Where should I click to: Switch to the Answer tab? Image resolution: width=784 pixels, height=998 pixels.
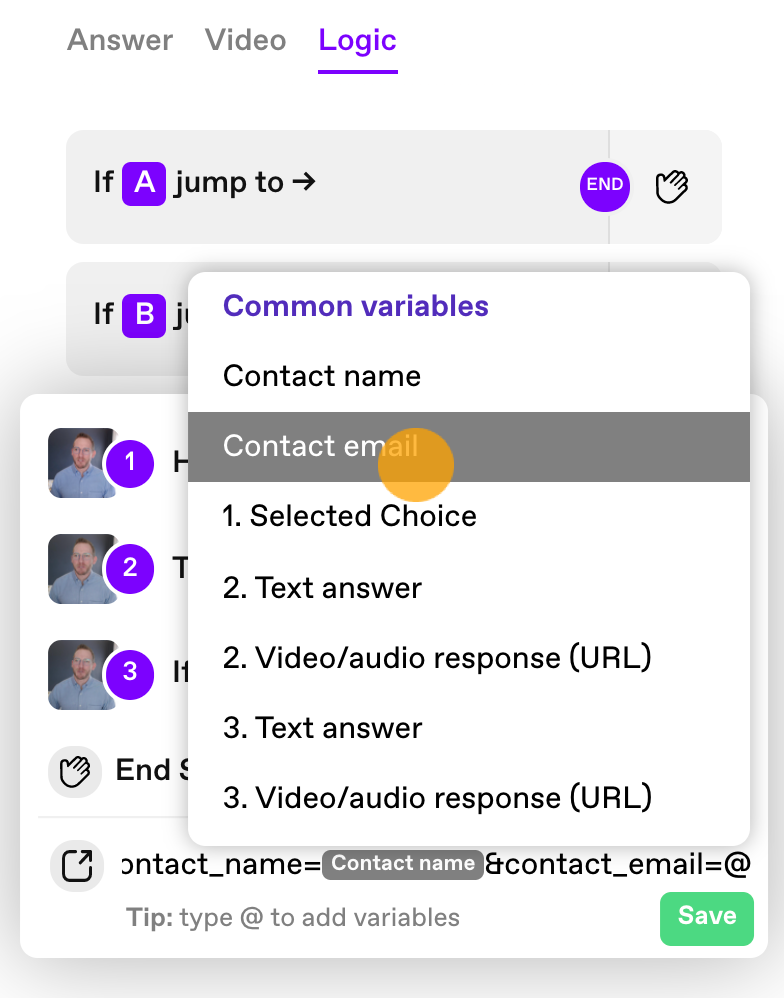(x=120, y=40)
